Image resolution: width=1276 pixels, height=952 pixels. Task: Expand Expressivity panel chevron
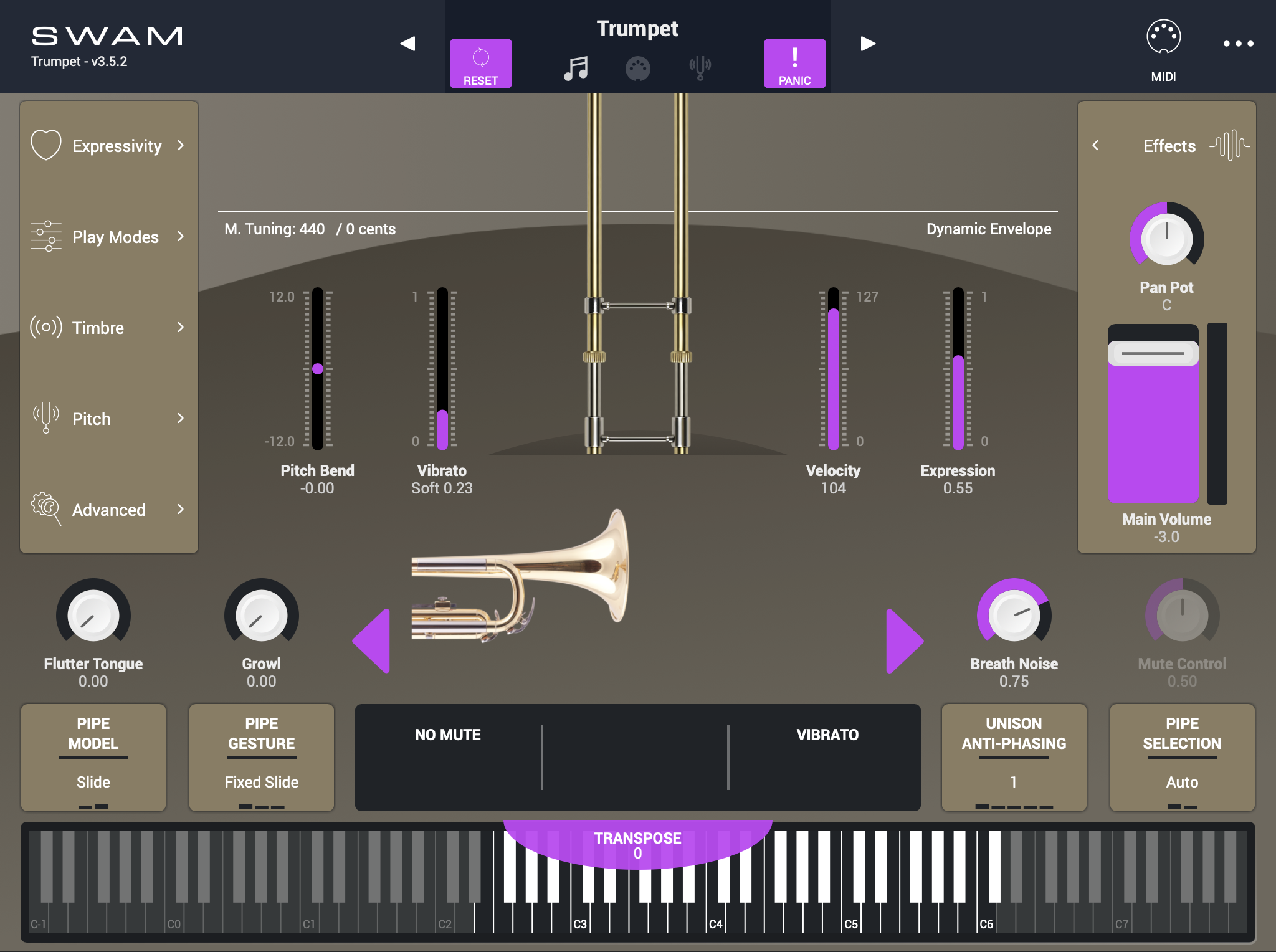181,145
